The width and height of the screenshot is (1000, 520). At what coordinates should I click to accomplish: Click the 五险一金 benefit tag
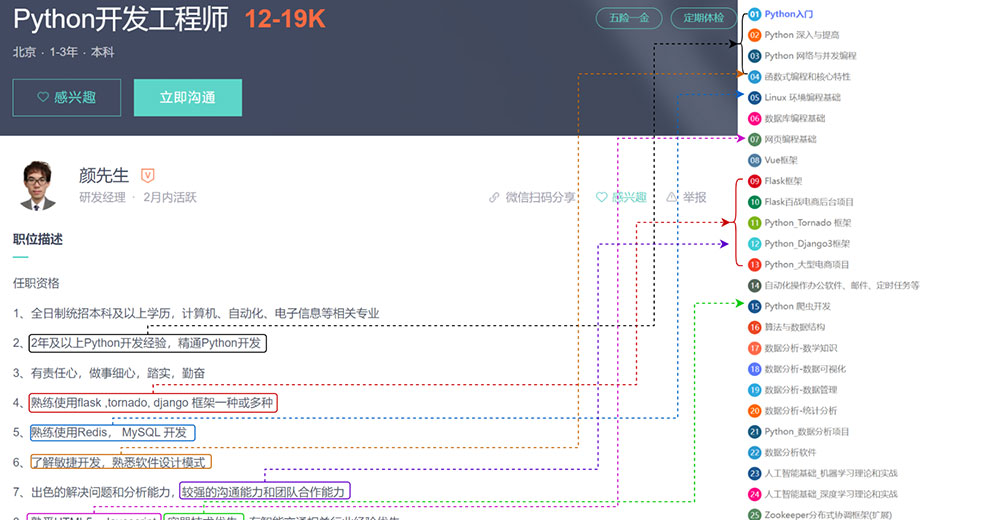click(x=628, y=18)
